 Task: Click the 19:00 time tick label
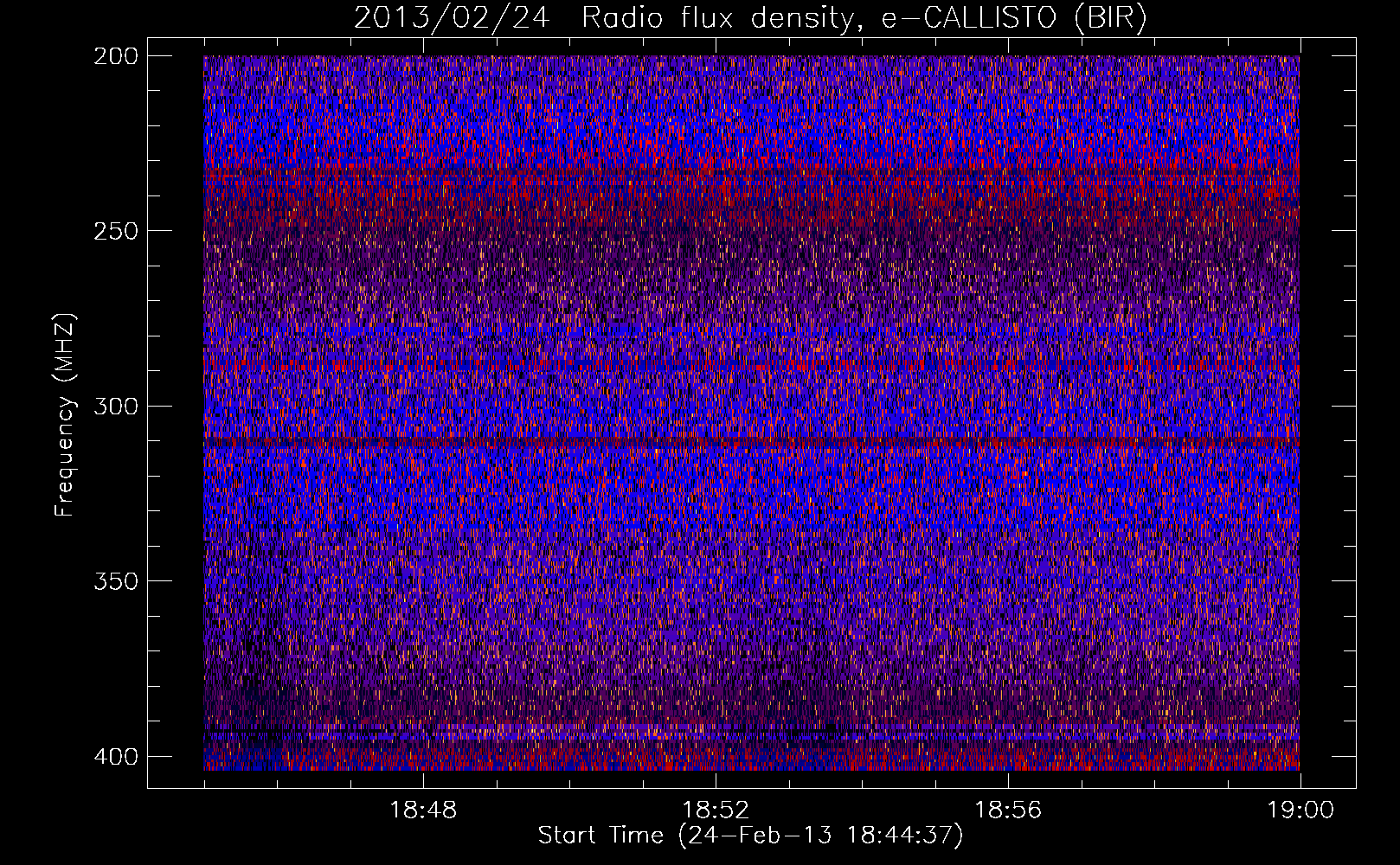click(1300, 811)
